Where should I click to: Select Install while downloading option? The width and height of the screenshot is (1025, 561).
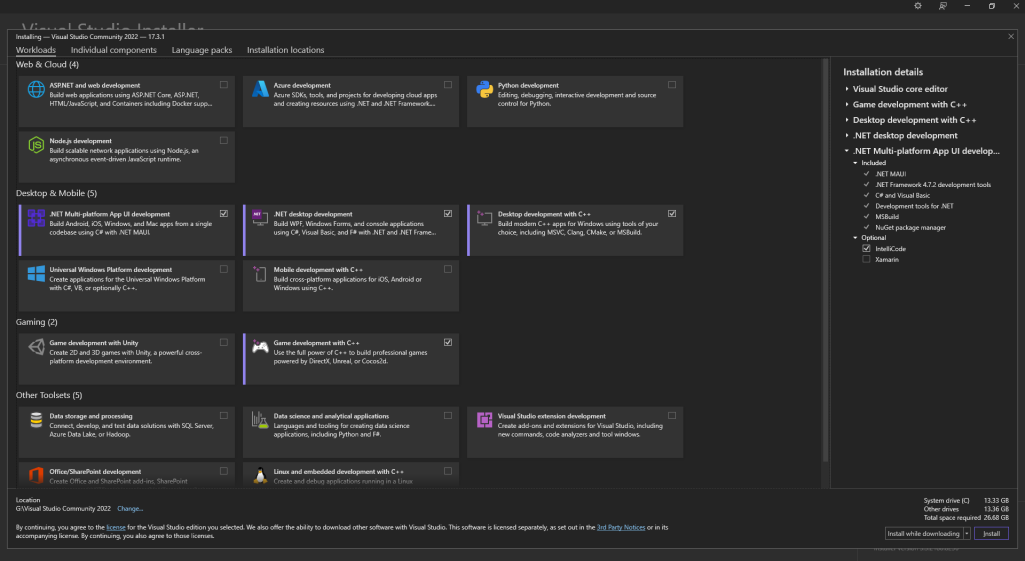pyautogui.click(x=924, y=534)
